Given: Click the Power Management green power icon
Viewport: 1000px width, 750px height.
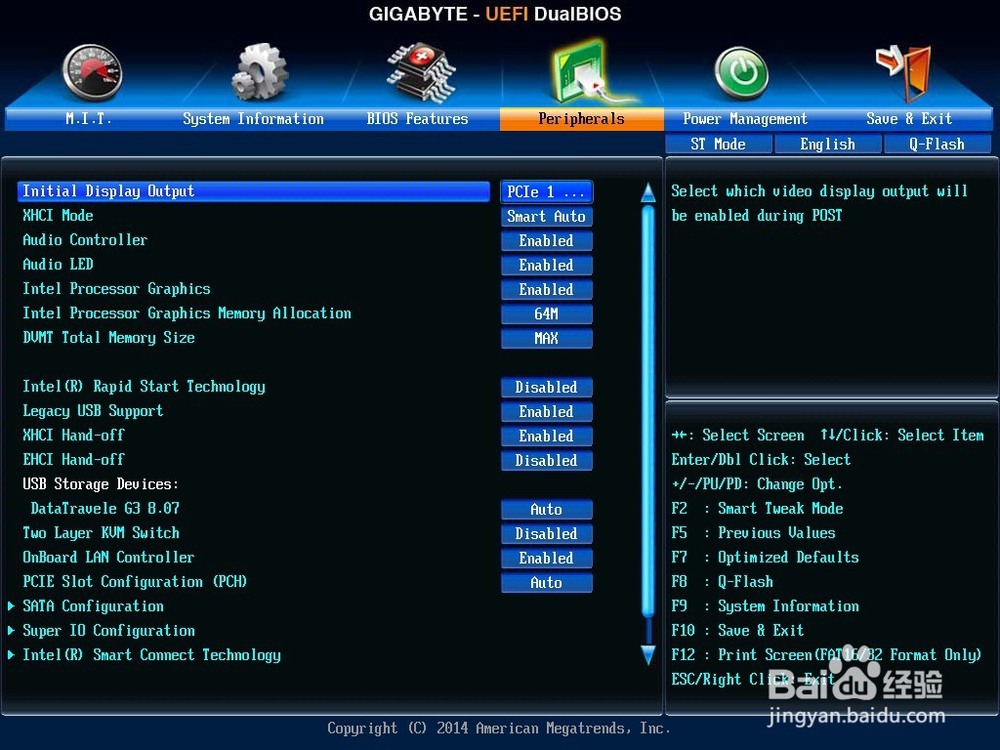Looking at the screenshot, I should pyautogui.click(x=740, y=73).
